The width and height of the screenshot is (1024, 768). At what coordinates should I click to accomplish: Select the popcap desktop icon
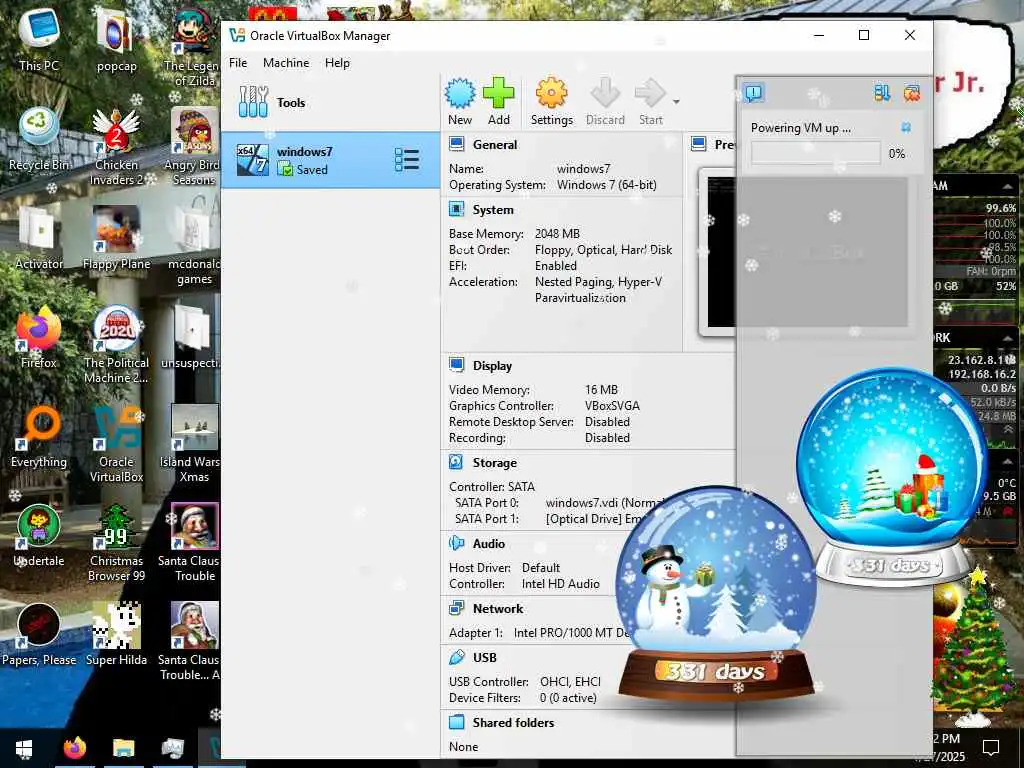tap(116, 40)
